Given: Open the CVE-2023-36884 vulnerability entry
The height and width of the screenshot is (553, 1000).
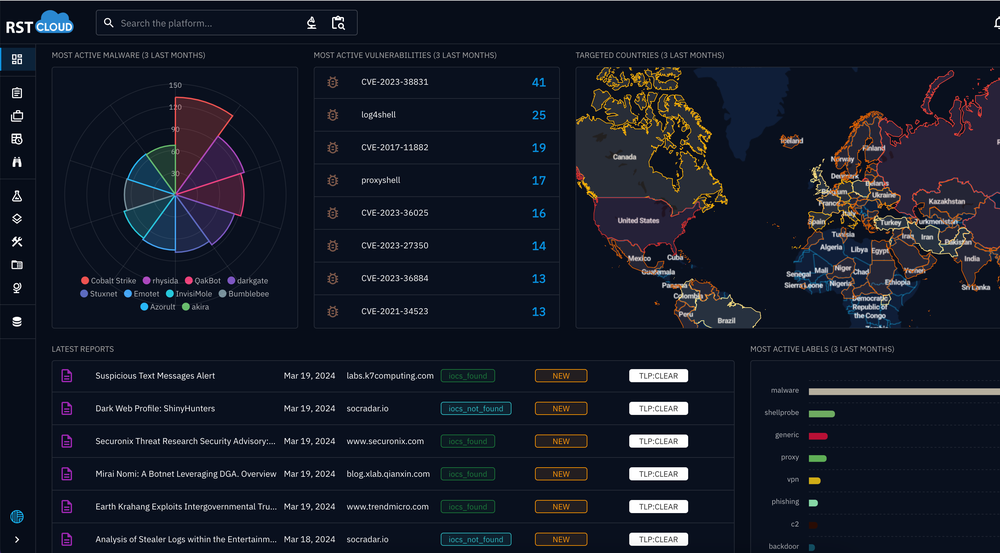Looking at the screenshot, I should 436,279.
